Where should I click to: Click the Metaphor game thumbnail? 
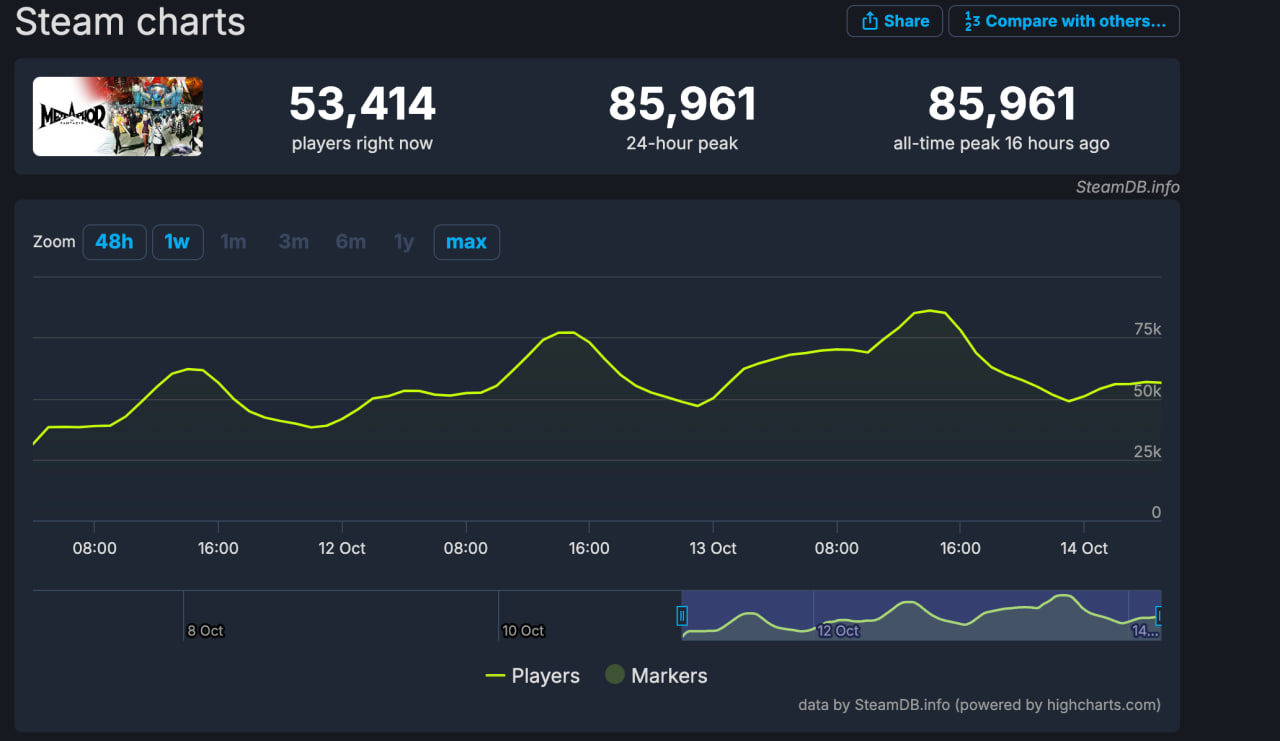tap(118, 117)
